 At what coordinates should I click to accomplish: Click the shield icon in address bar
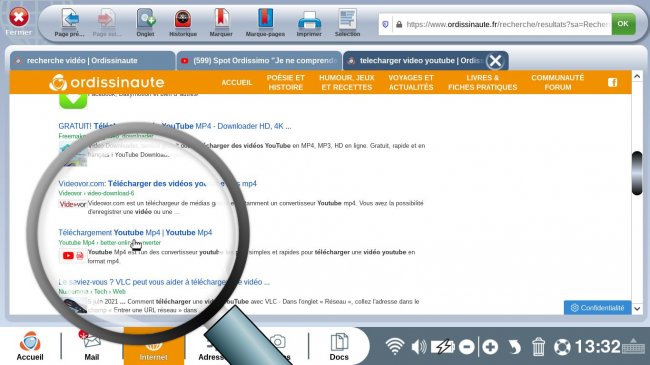pos(385,24)
